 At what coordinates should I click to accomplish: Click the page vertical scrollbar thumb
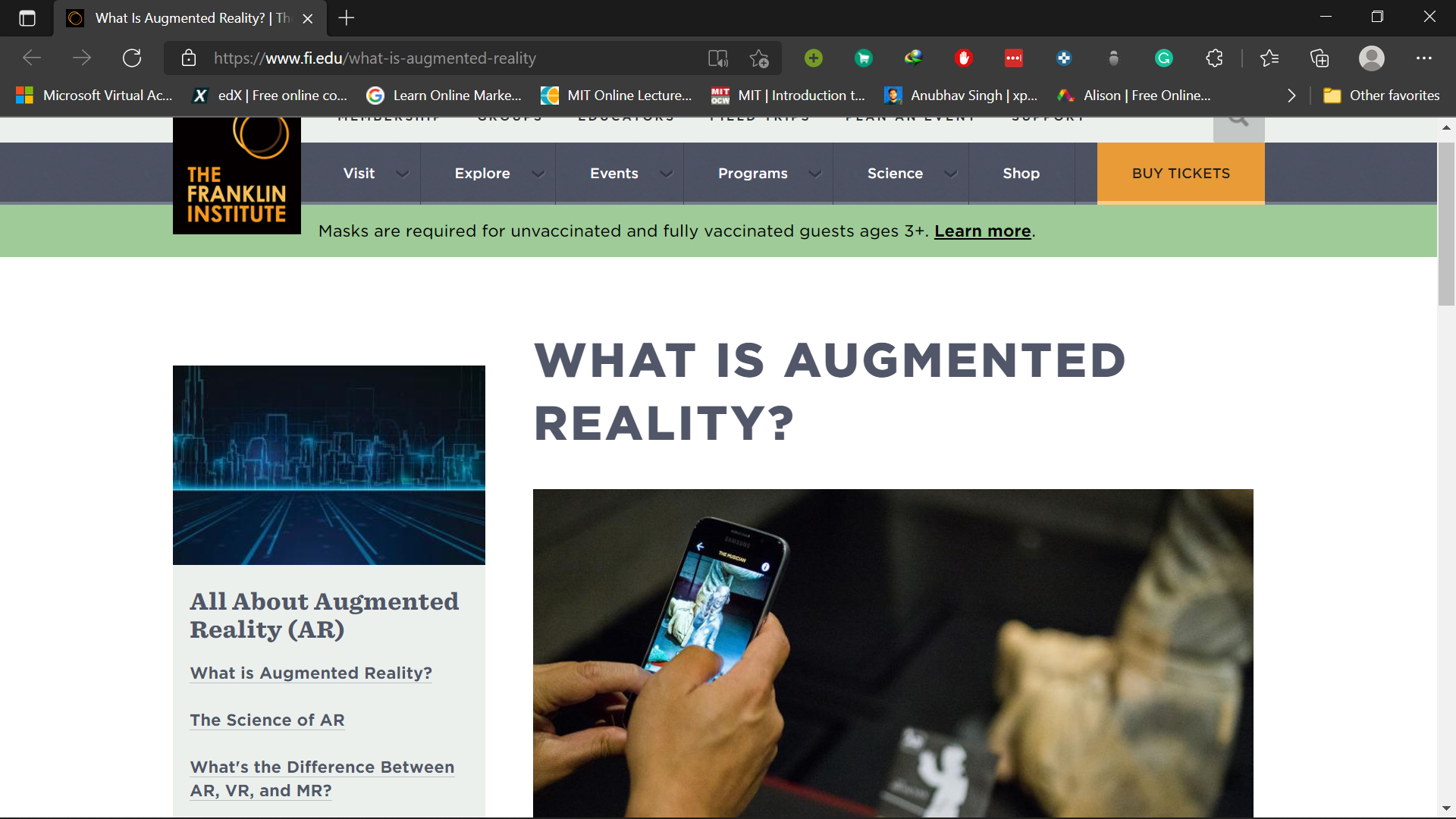(1446, 224)
